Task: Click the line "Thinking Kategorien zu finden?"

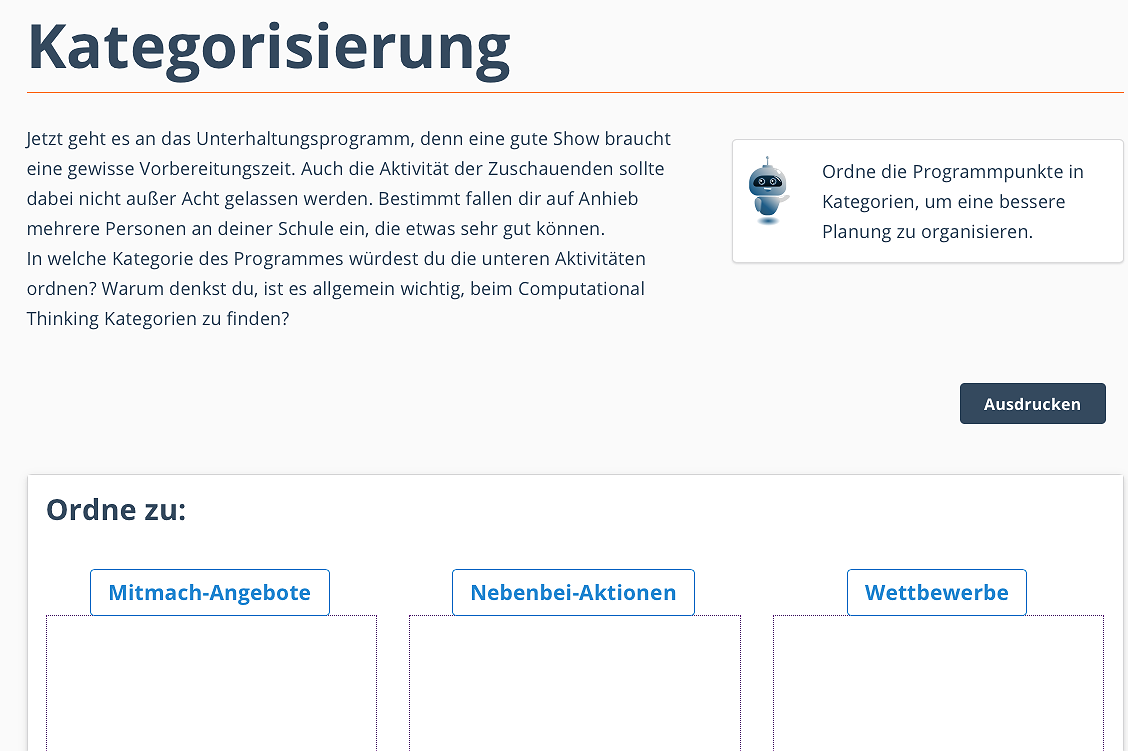Action: [158, 319]
